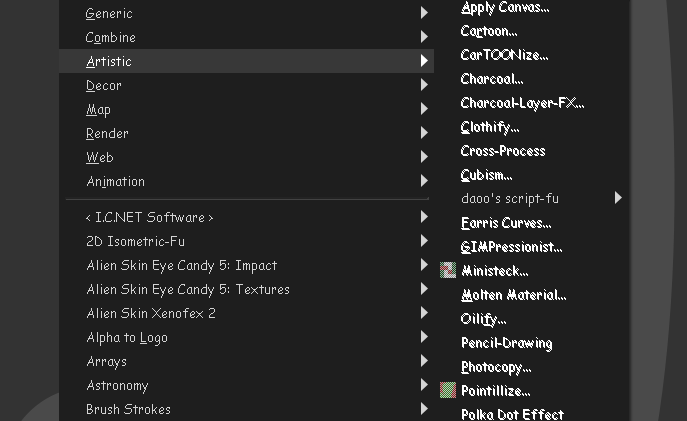Expand arrow beside Generic

pos(424,13)
